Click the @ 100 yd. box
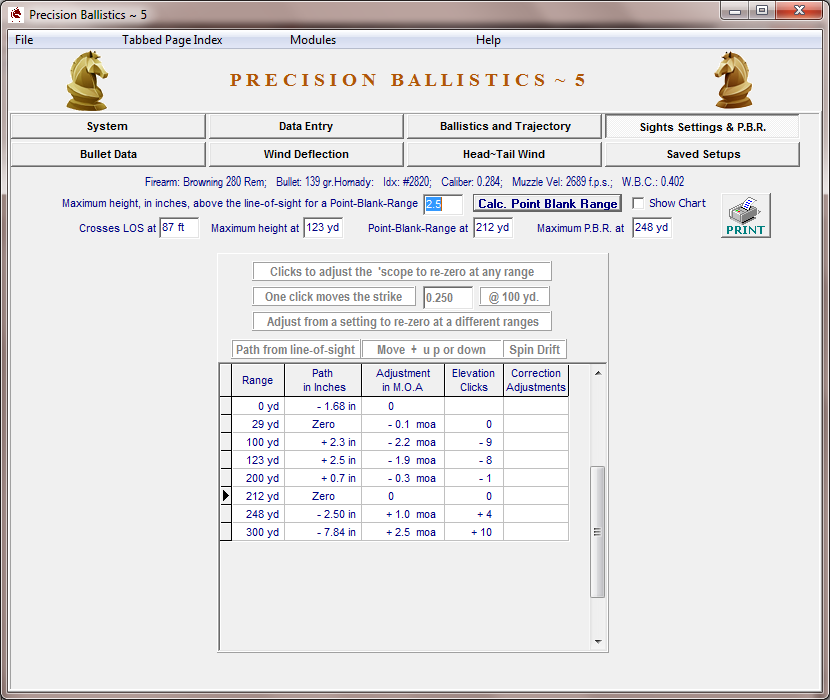The height and width of the screenshot is (700, 830). pyautogui.click(x=515, y=297)
